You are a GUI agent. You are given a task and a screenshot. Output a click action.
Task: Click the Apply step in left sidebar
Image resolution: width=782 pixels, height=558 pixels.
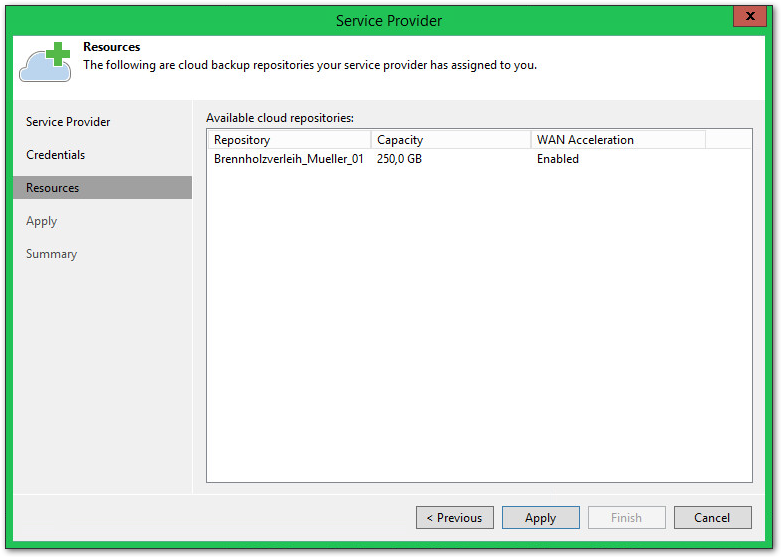[42, 221]
